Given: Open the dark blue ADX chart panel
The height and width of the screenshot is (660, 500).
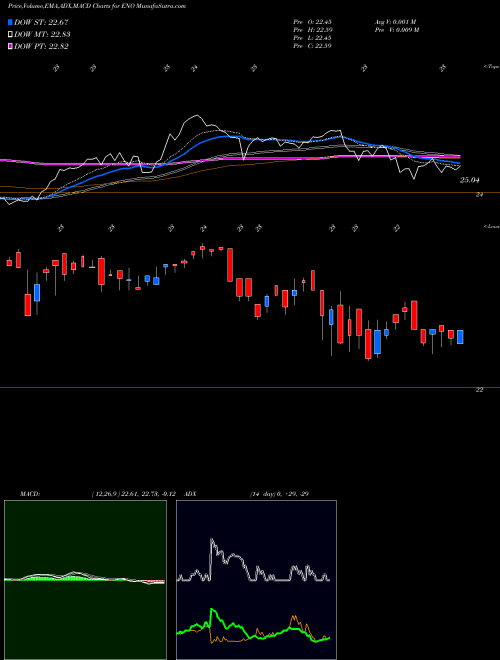Looking at the screenshot, I should pyautogui.click(x=256, y=580).
